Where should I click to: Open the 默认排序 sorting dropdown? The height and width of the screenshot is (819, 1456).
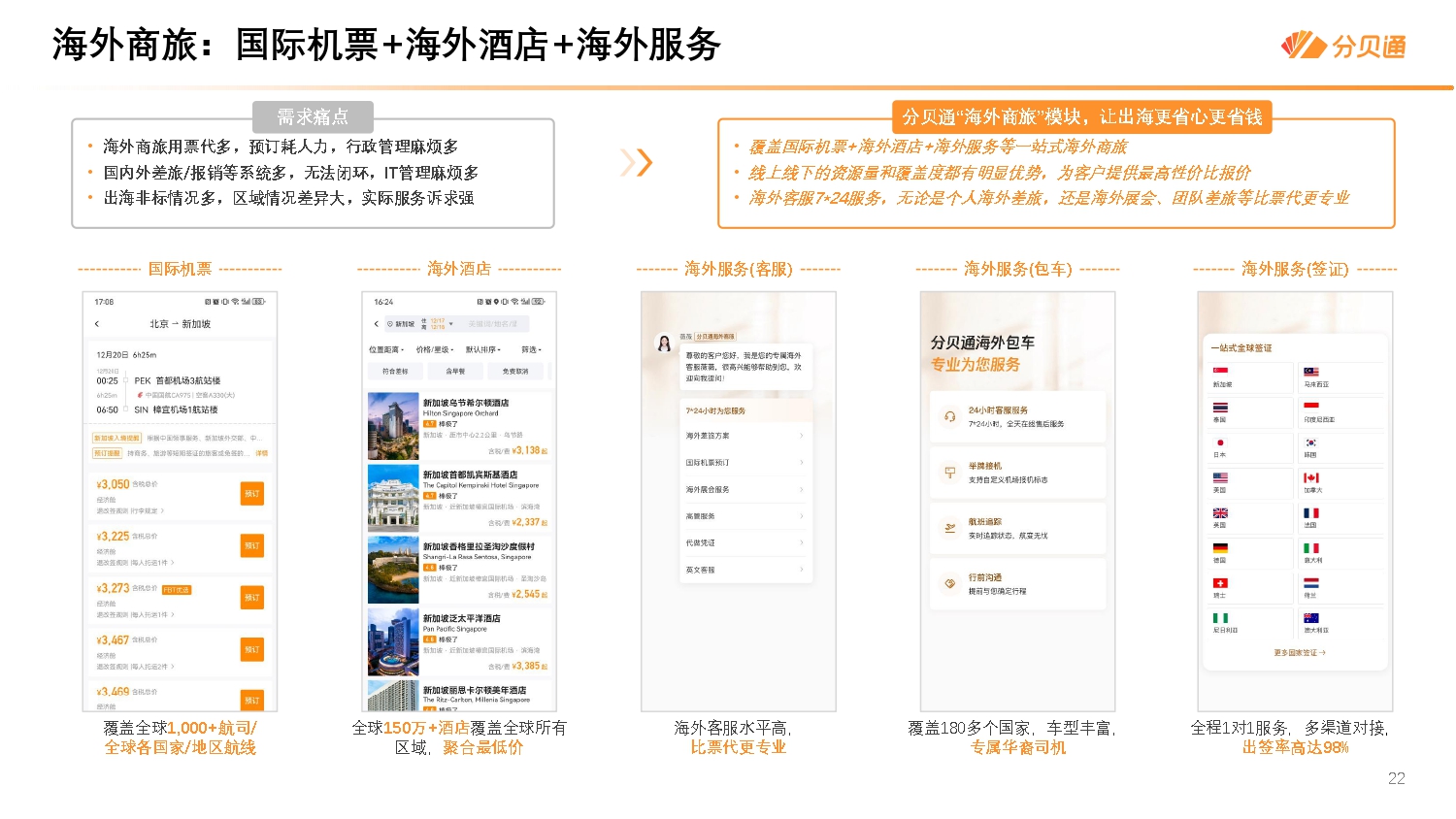pos(482,349)
